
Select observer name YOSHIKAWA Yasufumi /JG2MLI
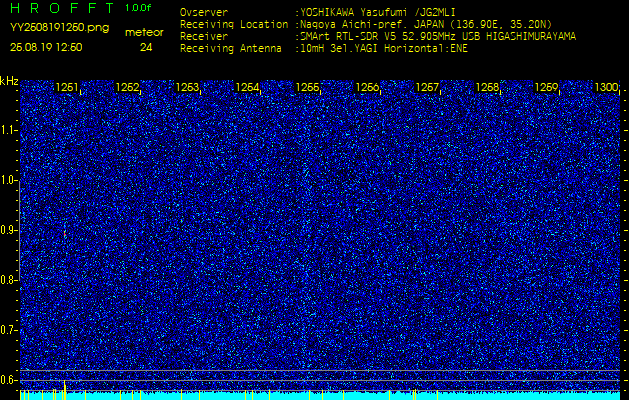tap(378, 12)
